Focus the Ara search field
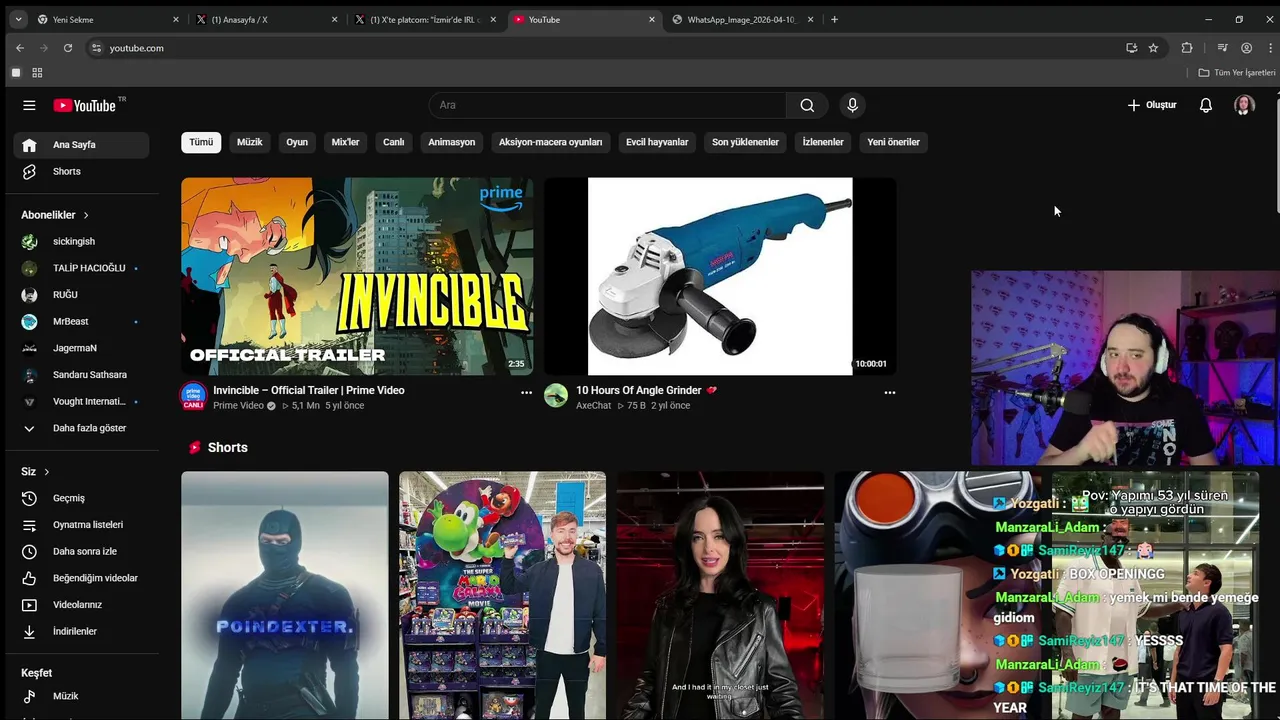The width and height of the screenshot is (1280, 720). click(x=607, y=105)
